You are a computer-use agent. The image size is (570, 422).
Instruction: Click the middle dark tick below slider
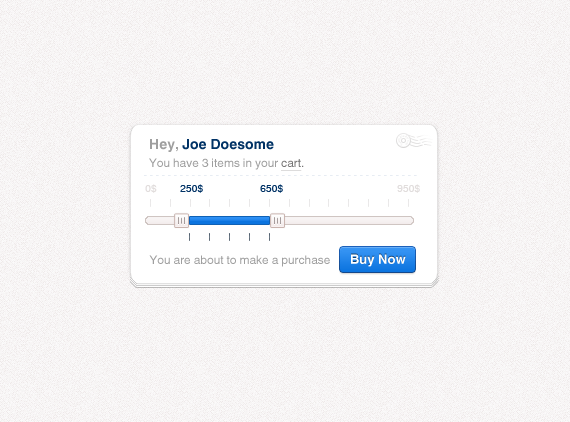(x=229, y=237)
